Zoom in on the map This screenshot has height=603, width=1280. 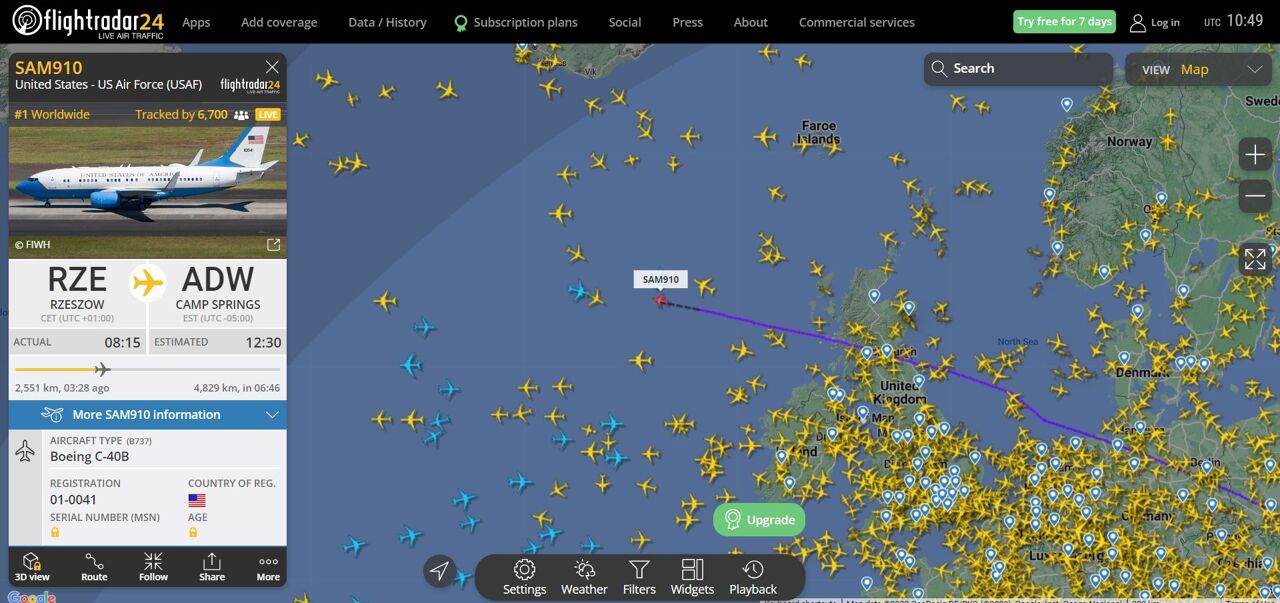point(1255,154)
